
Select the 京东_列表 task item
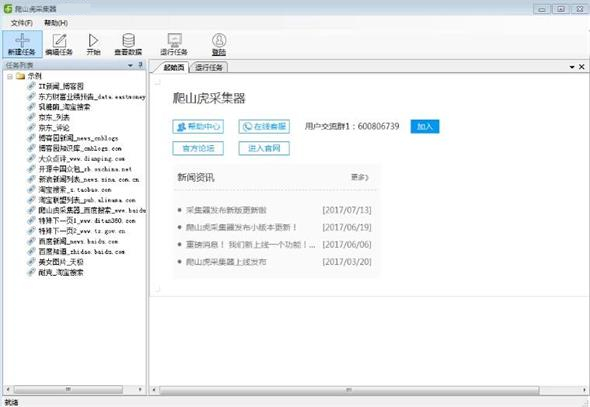pos(54,117)
